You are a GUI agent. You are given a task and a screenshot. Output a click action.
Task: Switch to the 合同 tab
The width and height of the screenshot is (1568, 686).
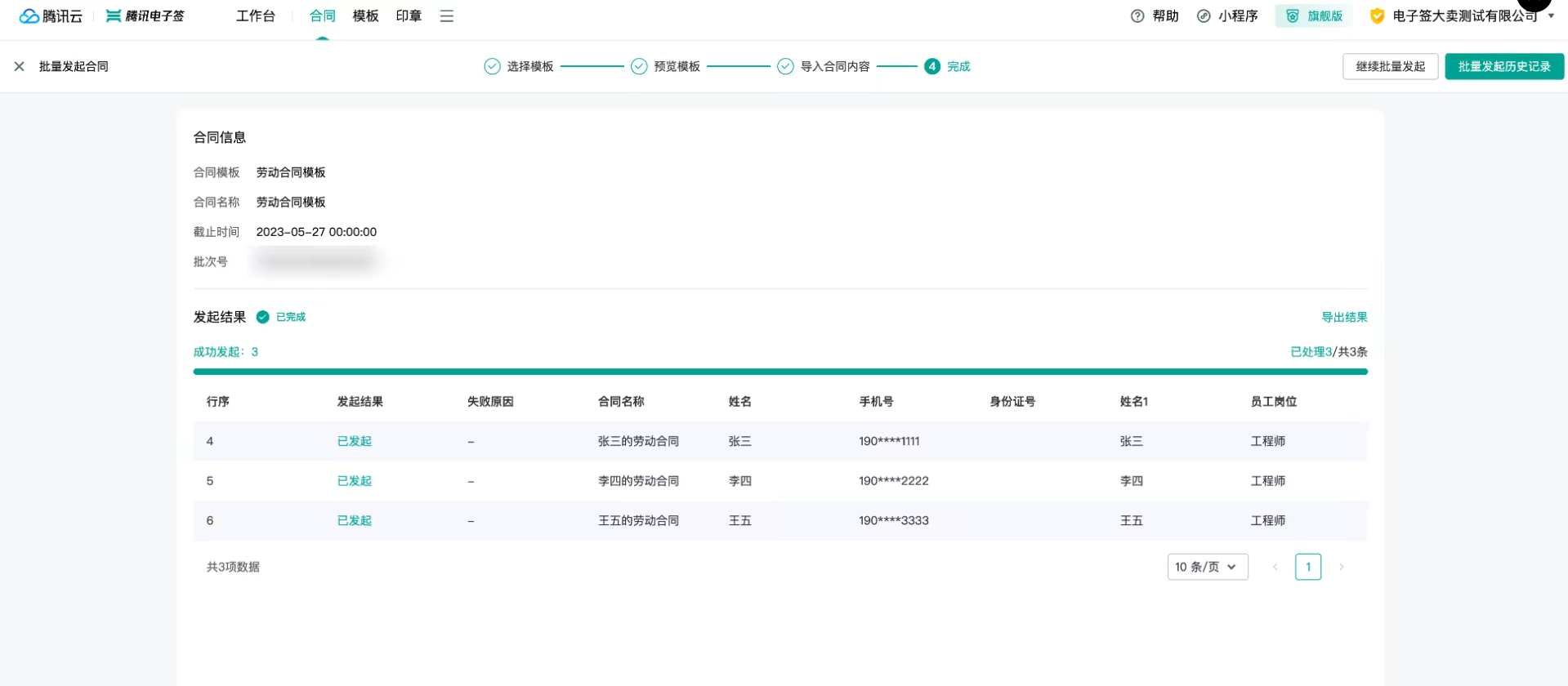click(323, 16)
